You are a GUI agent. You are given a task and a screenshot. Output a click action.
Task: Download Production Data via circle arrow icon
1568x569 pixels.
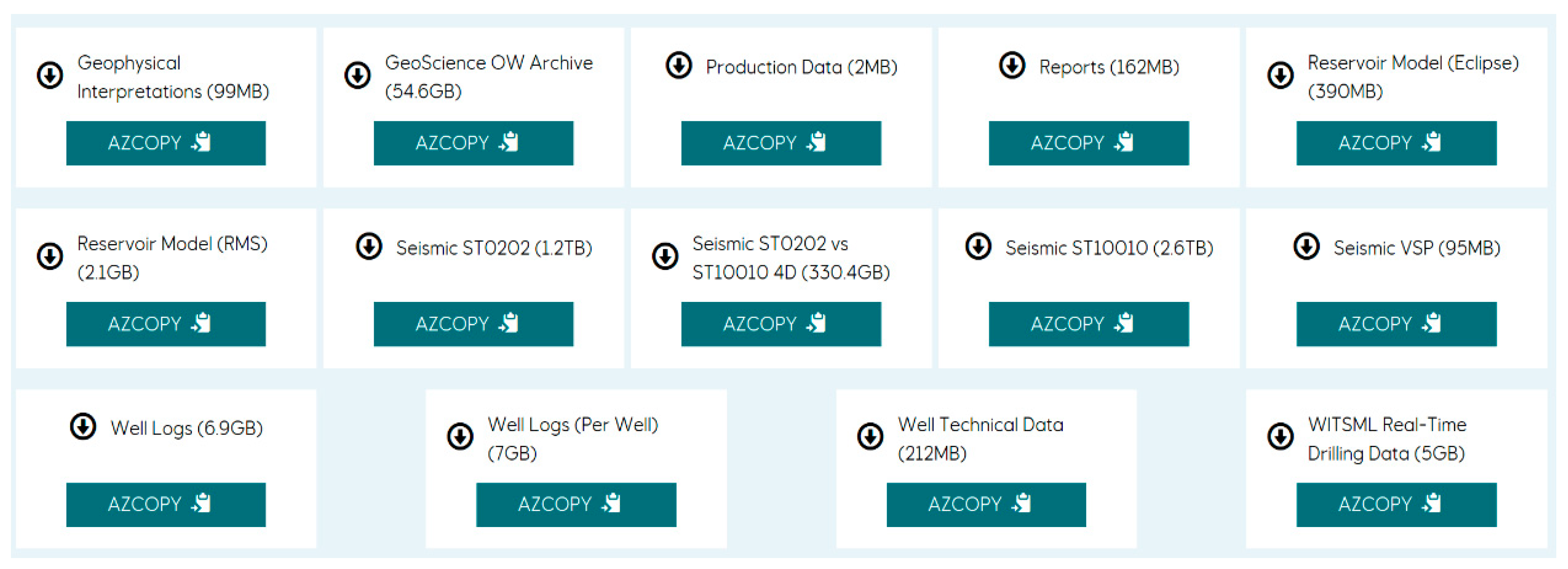tap(678, 66)
